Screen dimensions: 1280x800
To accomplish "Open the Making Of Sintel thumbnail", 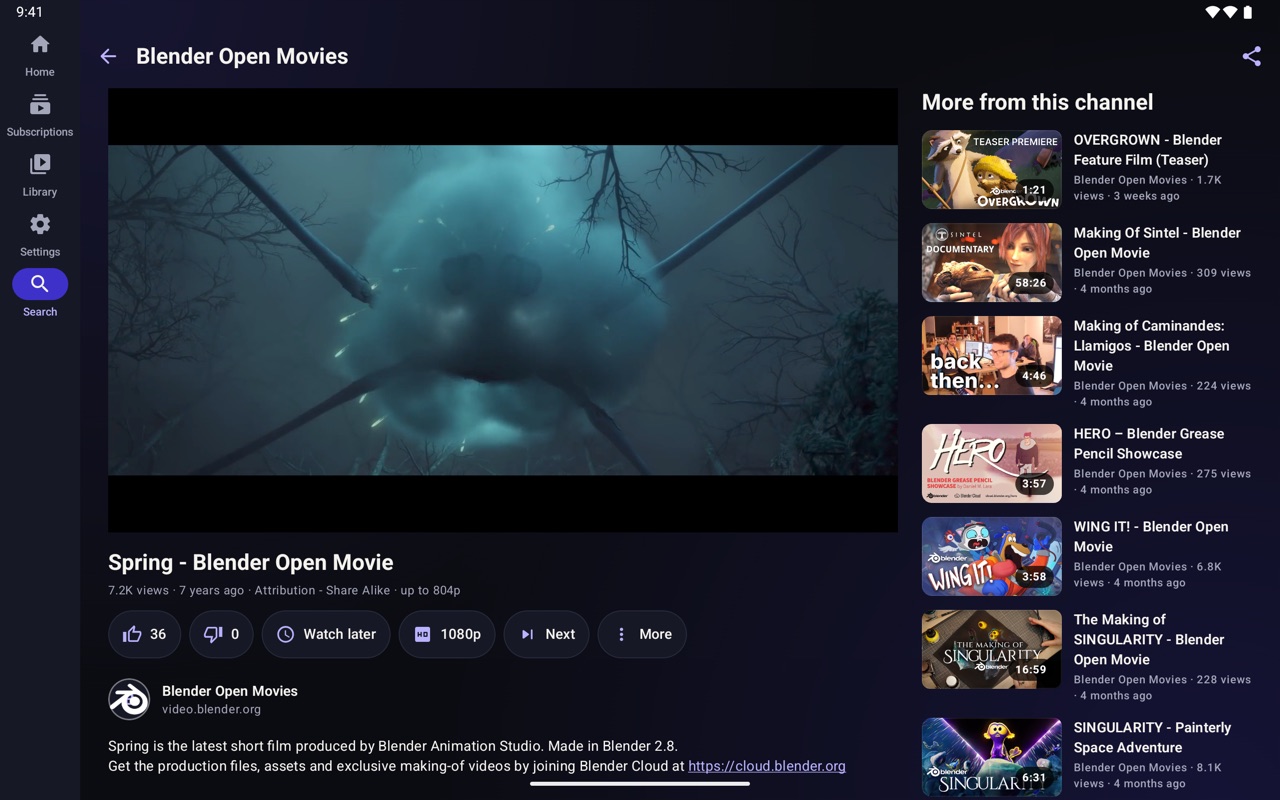I will point(992,263).
